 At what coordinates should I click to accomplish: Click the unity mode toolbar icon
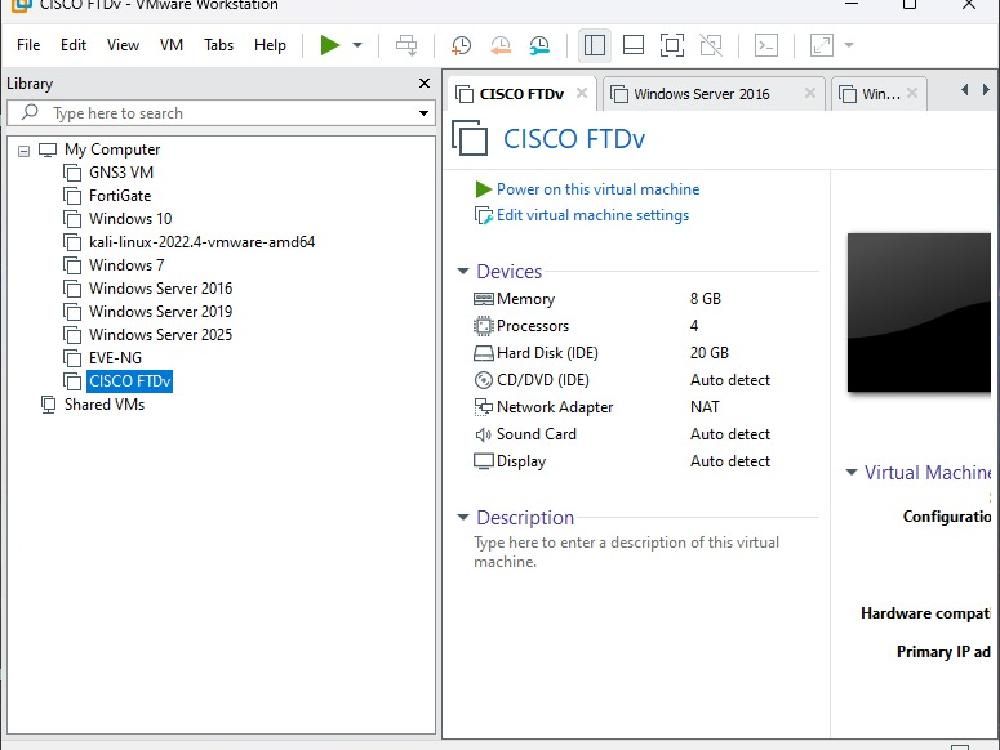click(x=710, y=45)
